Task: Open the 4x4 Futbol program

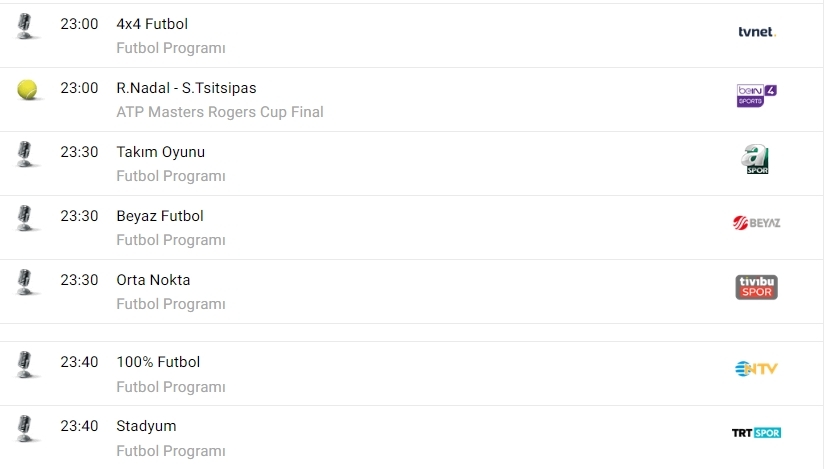Action: 152,24
